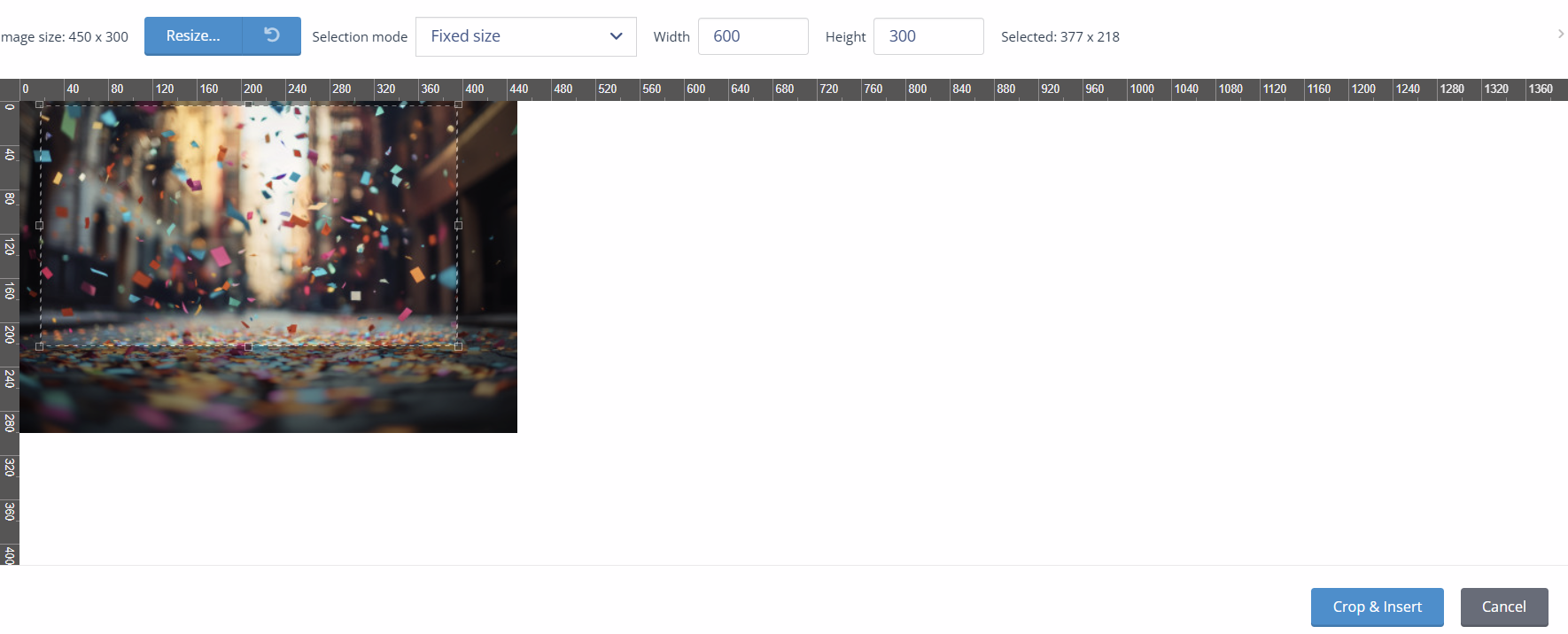The image size is (1568, 634).
Task: Click the undo arrow icon beside Resize
Action: [x=272, y=35]
